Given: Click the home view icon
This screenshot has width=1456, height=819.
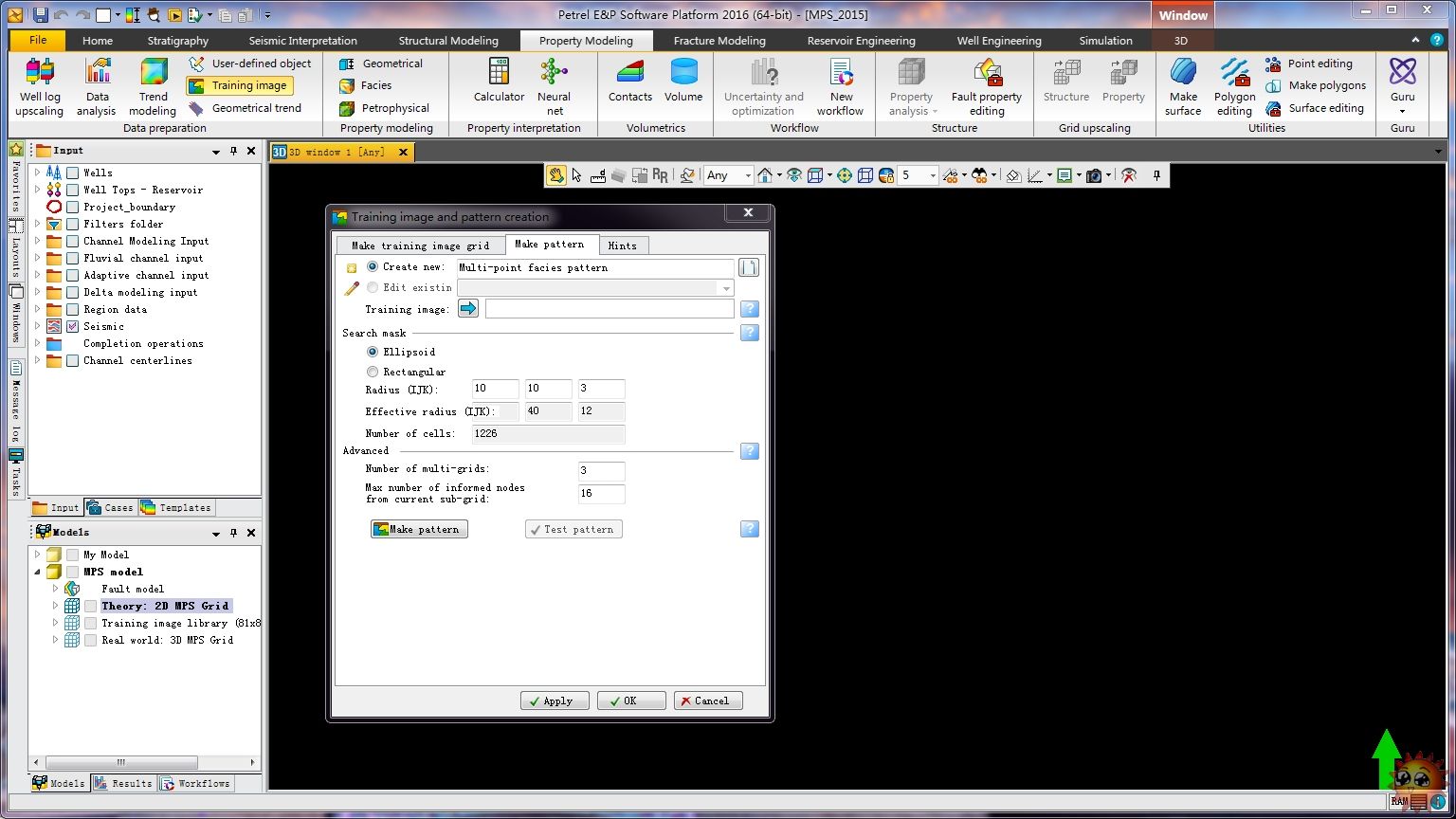Looking at the screenshot, I should point(765,175).
